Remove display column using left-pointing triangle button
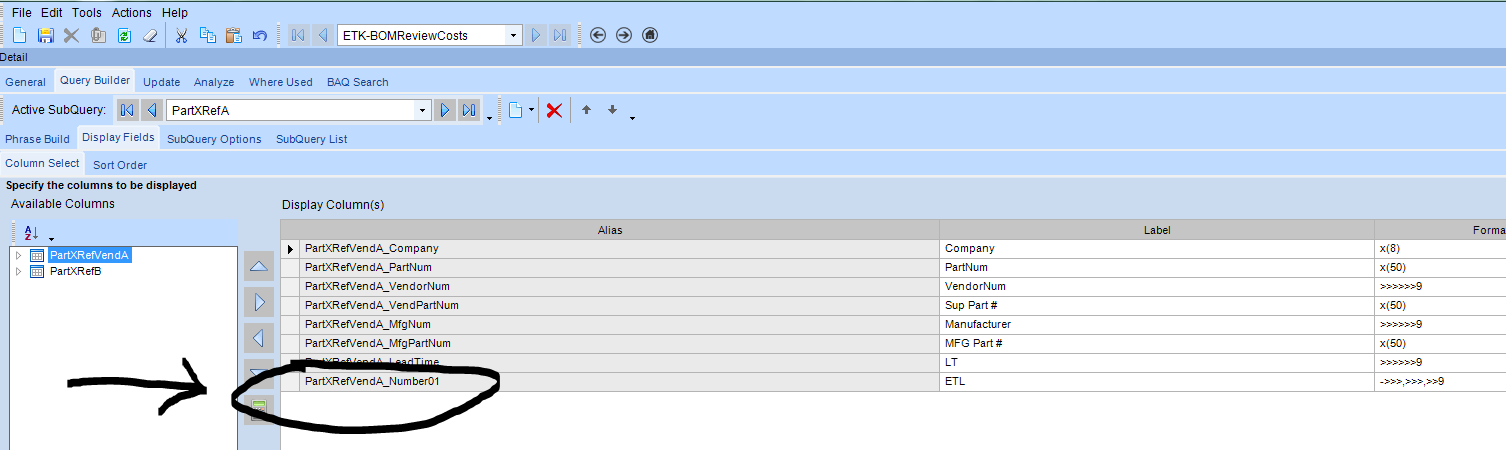1506x450 pixels. click(x=259, y=336)
